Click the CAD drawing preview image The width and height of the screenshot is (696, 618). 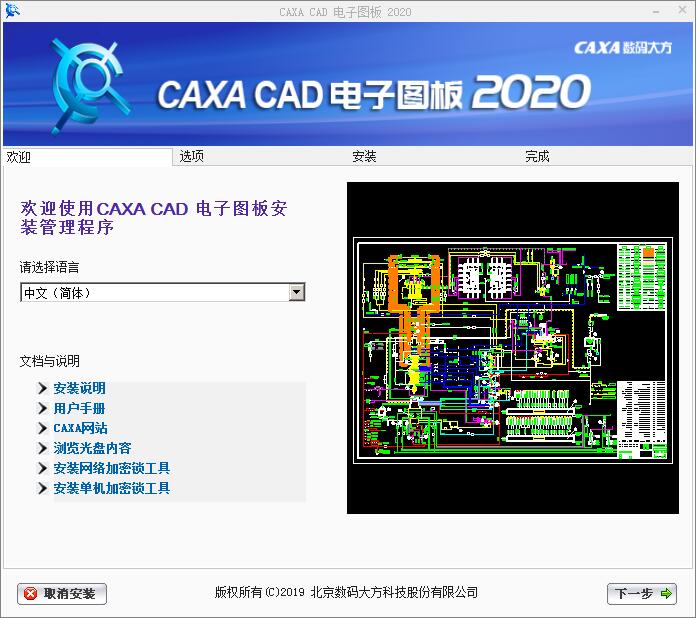(513, 348)
